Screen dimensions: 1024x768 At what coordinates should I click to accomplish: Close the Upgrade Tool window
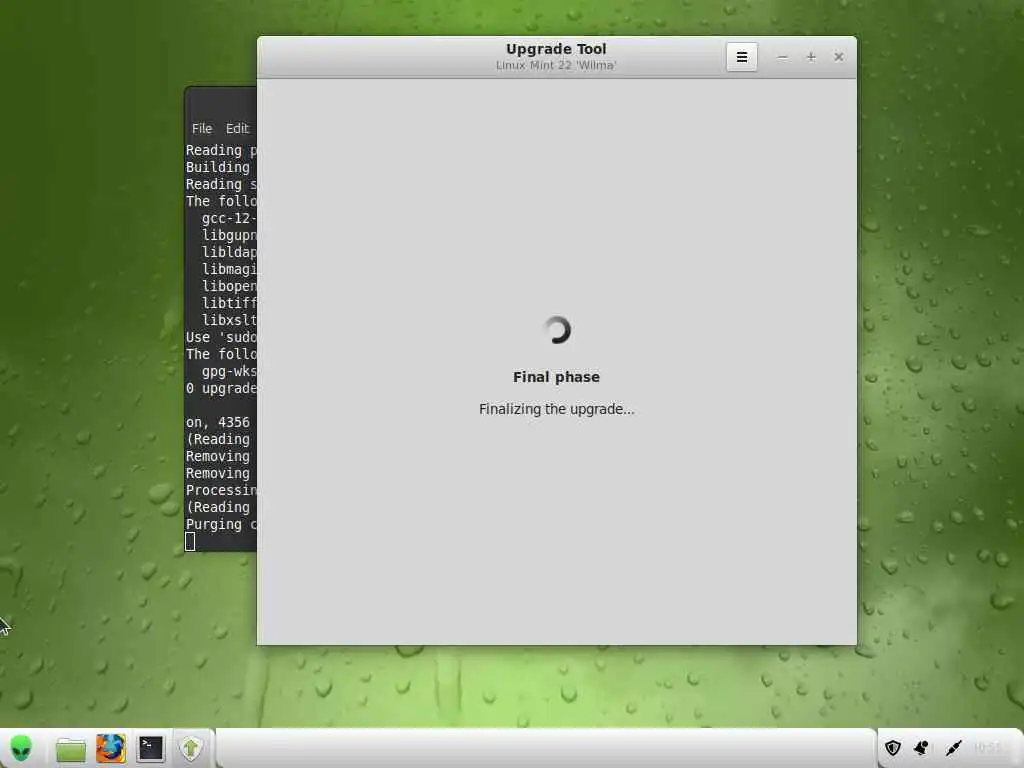click(x=839, y=57)
